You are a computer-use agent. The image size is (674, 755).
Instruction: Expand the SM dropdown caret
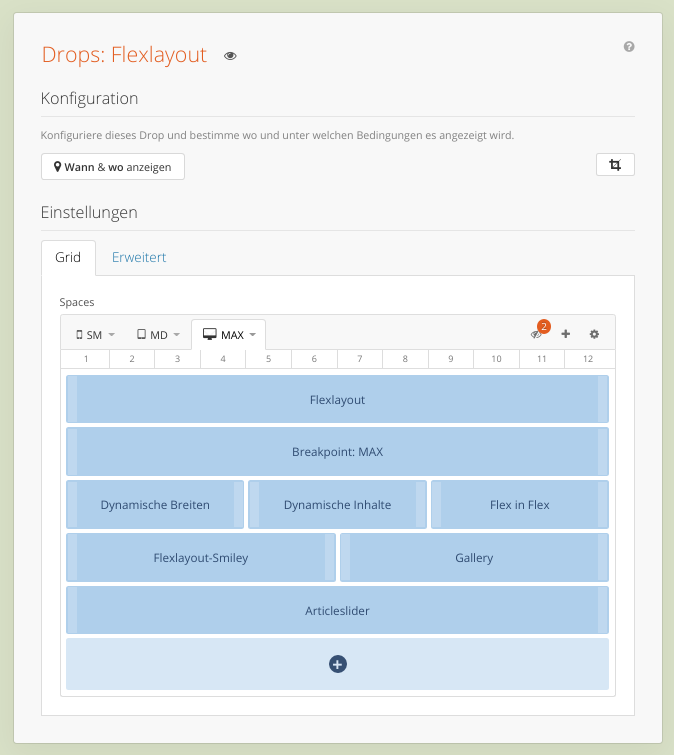point(112,335)
